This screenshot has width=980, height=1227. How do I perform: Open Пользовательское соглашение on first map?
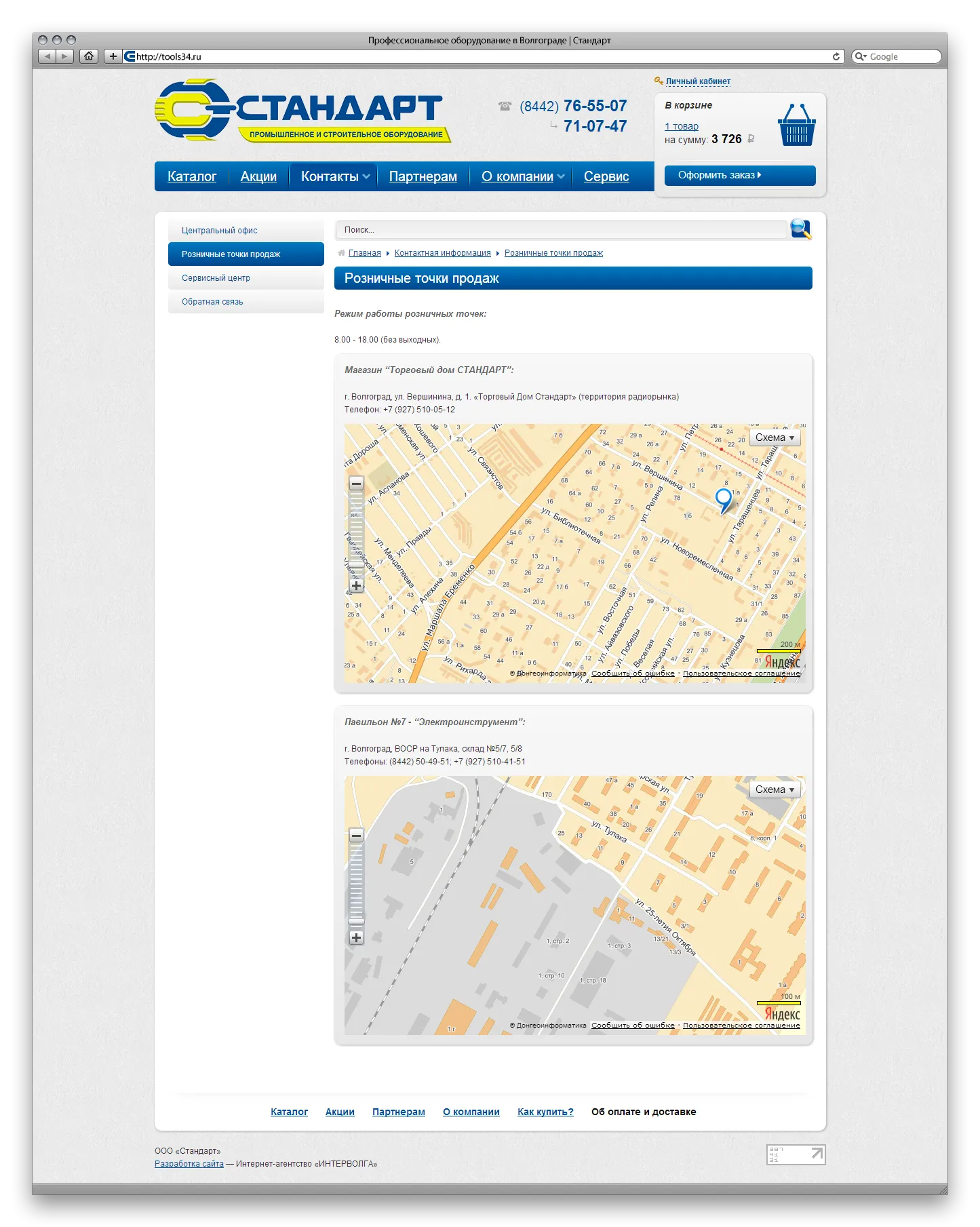[x=741, y=674]
